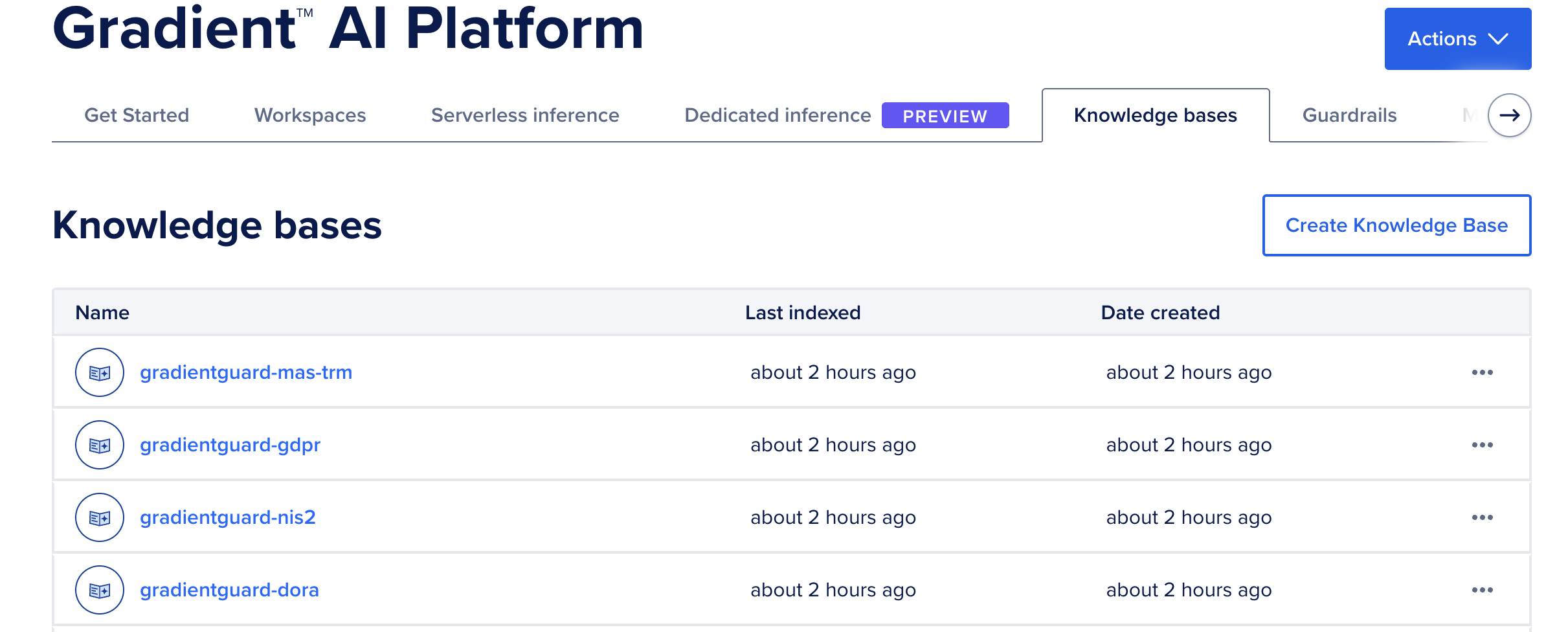
Task: Click the Name column header
Action: tap(102, 313)
